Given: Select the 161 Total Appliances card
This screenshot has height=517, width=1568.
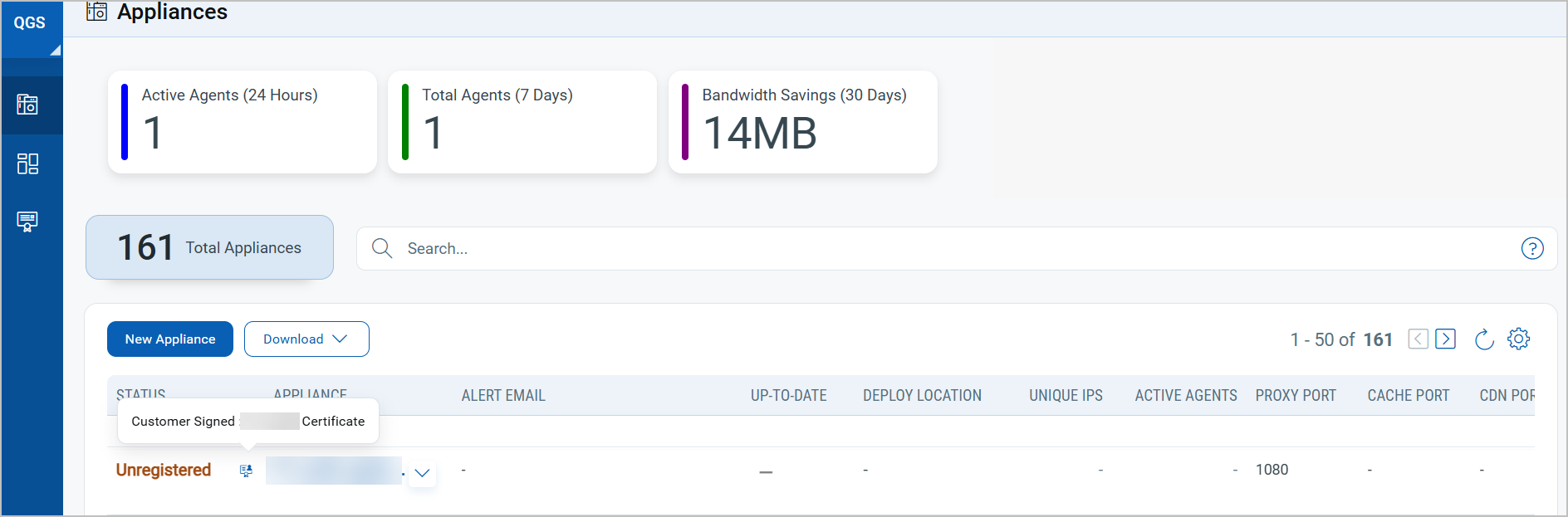Looking at the screenshot, I should click(x=209, y=247).
